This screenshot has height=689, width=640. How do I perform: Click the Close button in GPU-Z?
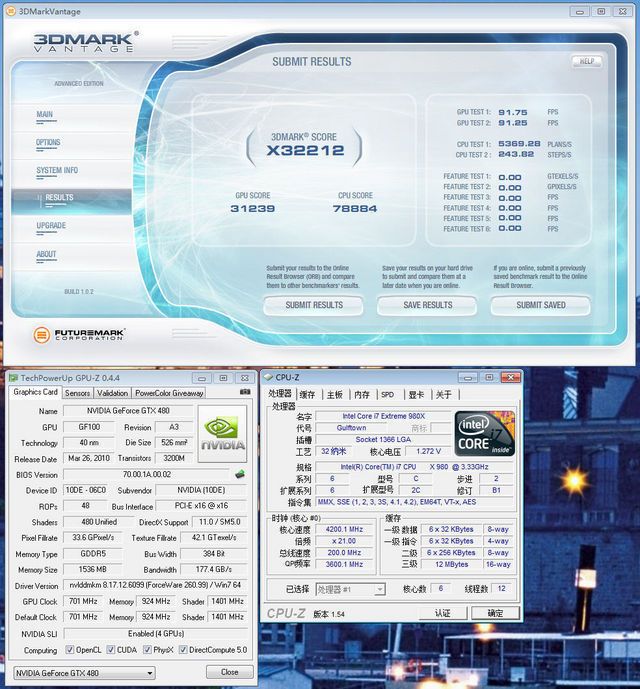[x=229, y=672]
